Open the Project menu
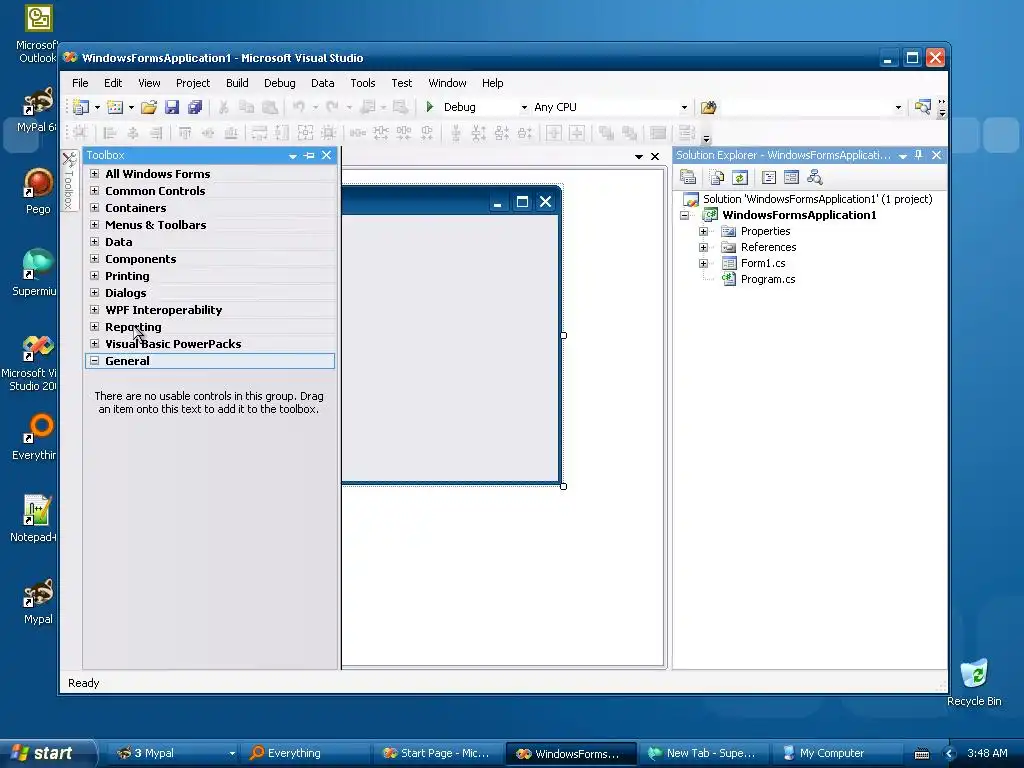Image resolution: width=1024 pixels, height=768 pixels. (x=193, y=83)
